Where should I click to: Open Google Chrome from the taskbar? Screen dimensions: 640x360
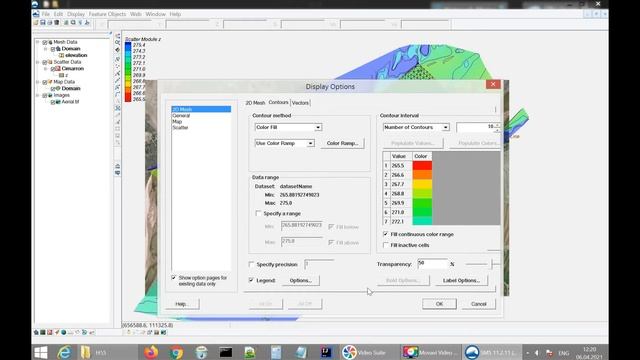[176, 352]
